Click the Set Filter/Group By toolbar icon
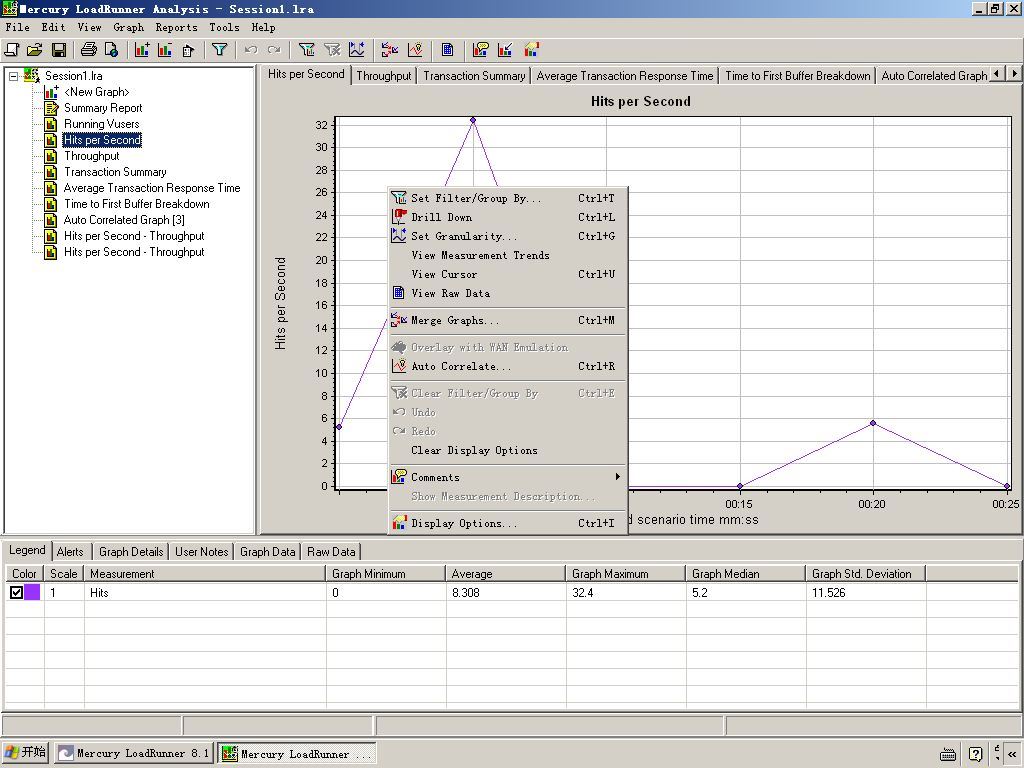 pos(306,50)
